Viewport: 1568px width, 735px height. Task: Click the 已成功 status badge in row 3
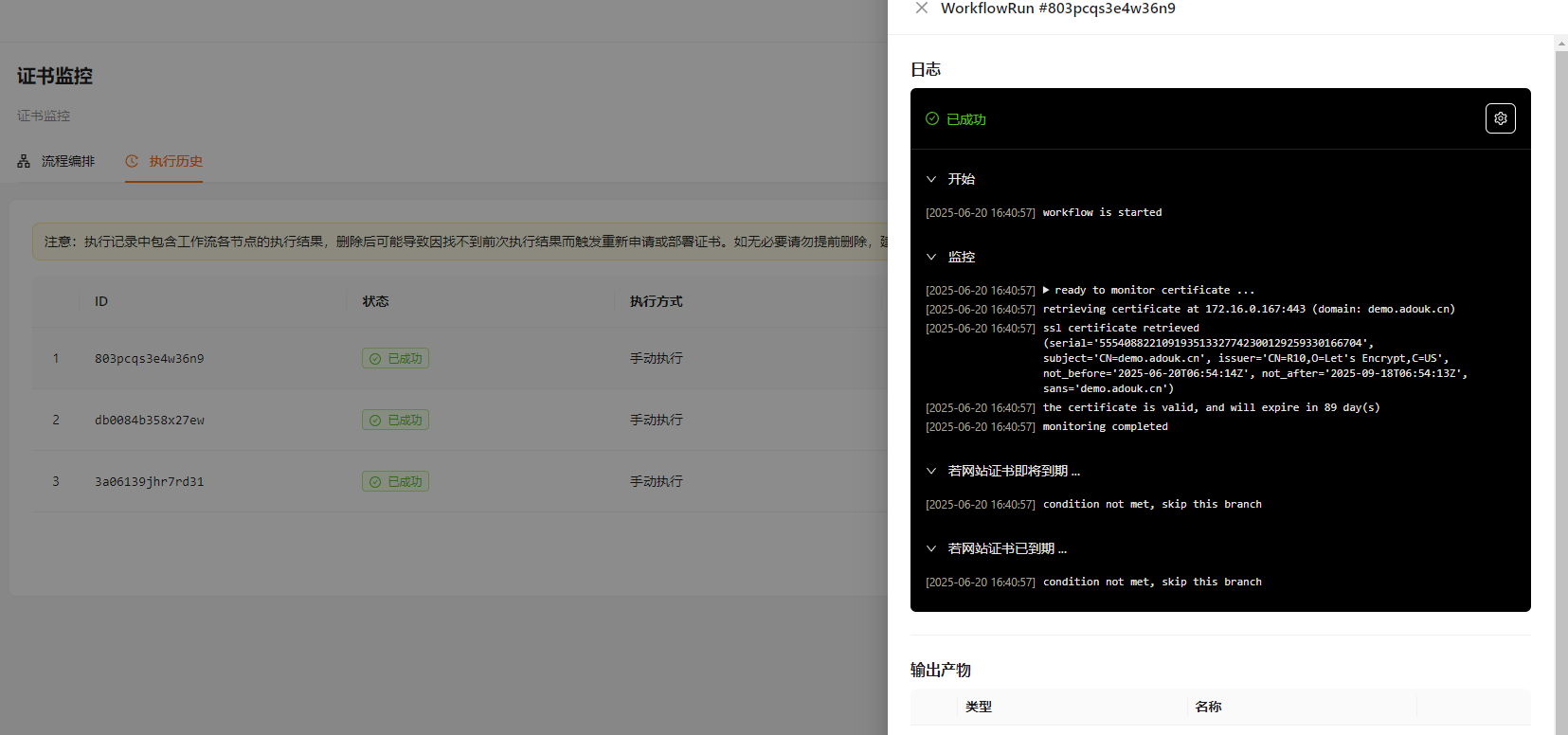395,481
